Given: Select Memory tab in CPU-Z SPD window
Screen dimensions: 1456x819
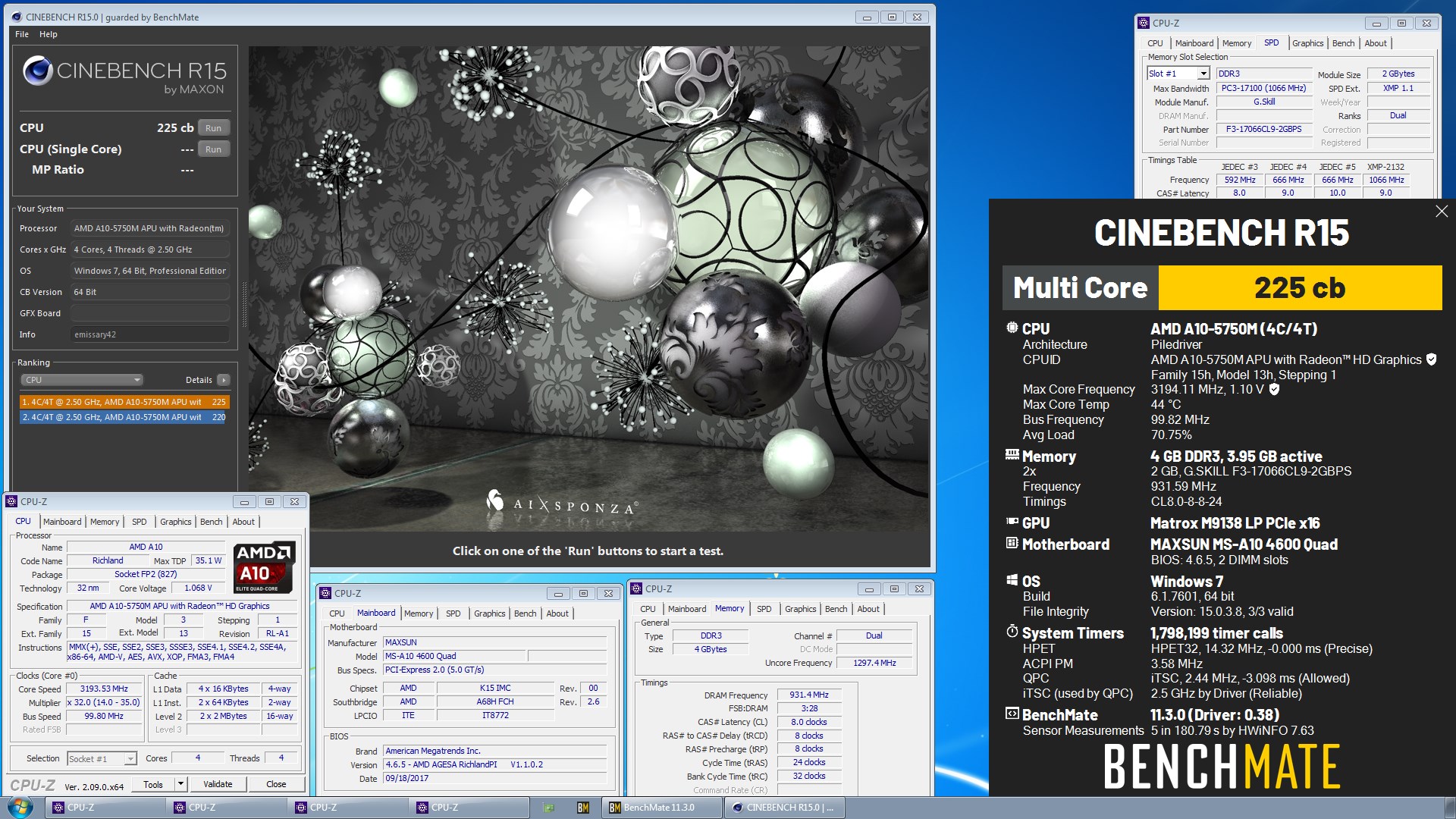Looking at the screenshot, I should 1237,43.
